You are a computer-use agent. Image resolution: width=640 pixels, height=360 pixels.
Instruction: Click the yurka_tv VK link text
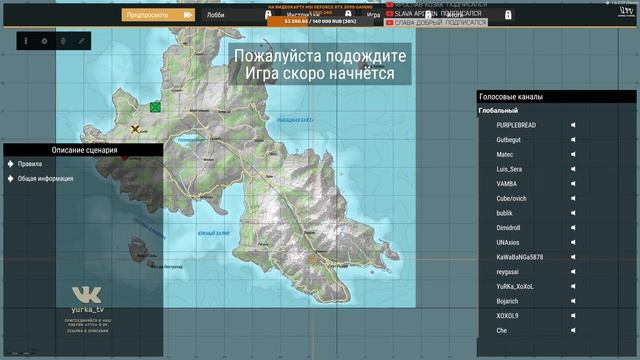click(87, 310)
